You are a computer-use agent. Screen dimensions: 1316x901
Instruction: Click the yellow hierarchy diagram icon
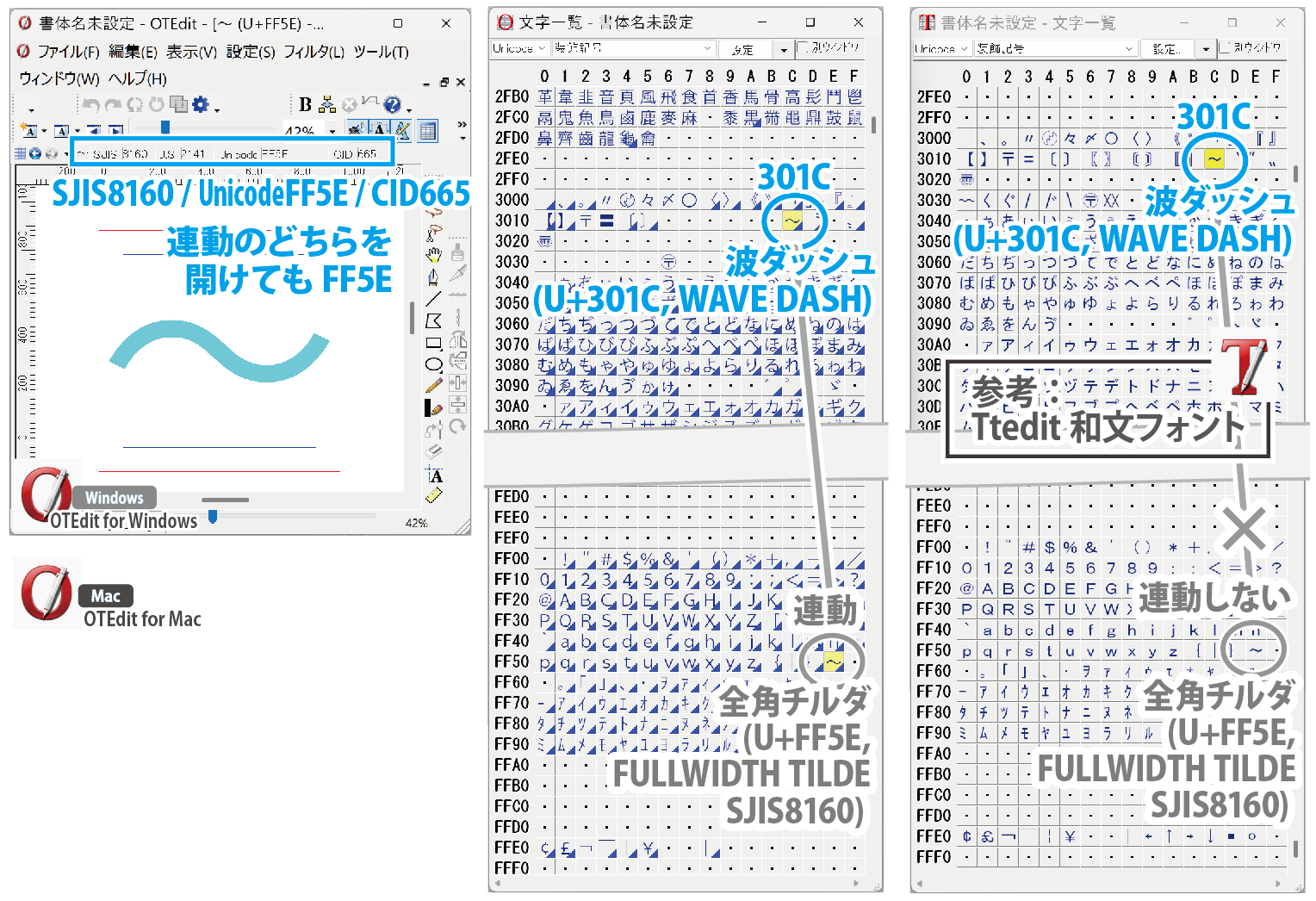click(x=327, y=105)
